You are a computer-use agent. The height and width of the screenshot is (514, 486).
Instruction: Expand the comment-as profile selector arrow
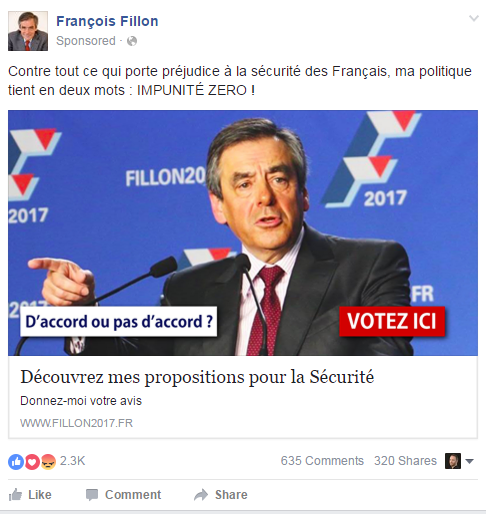pyautogui.click(x=469, y=461)
